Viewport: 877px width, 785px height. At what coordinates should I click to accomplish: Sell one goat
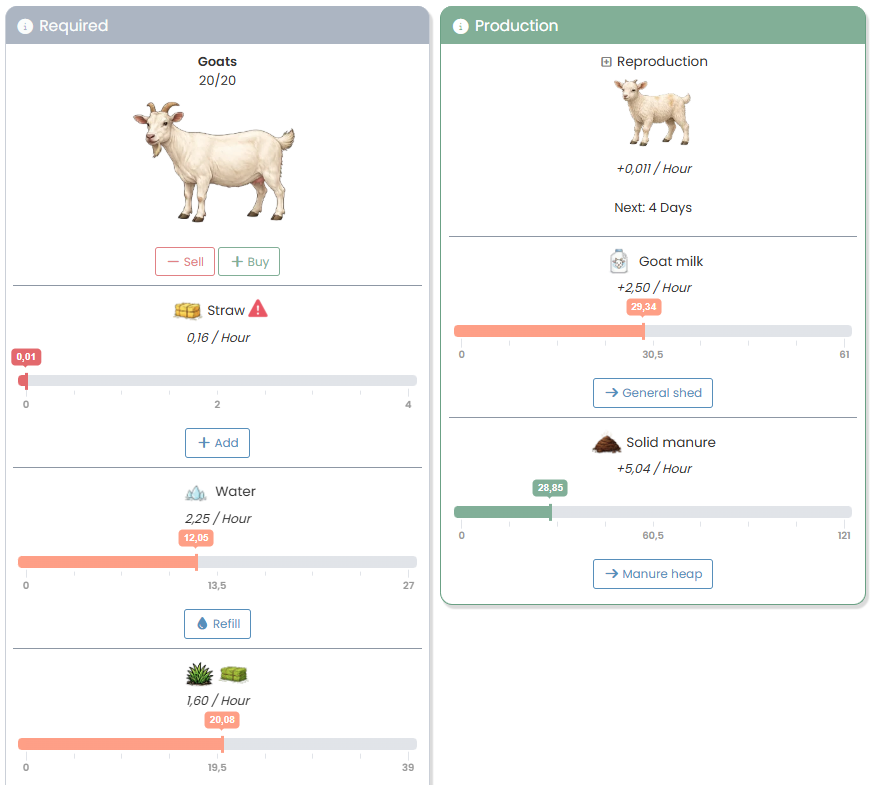[x=185, y=261]
